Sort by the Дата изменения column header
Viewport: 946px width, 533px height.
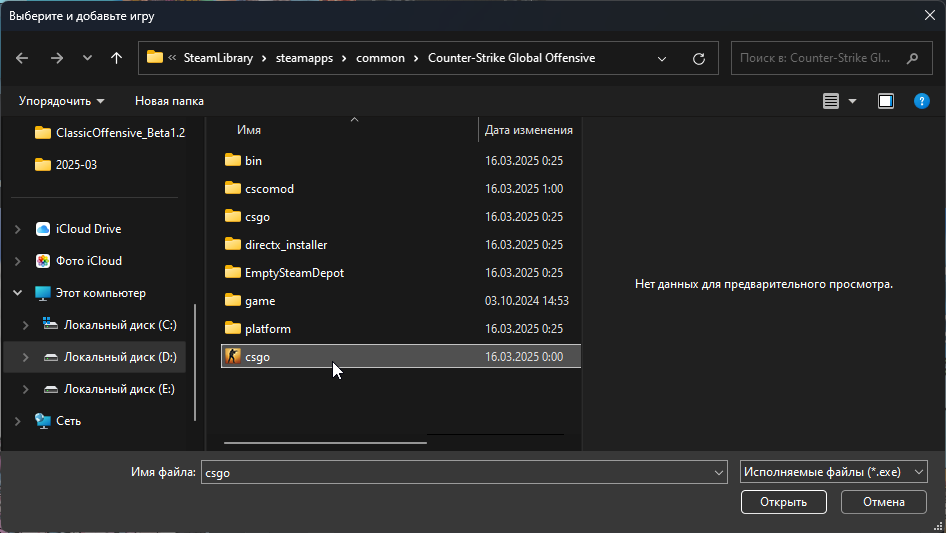[528, 130]
